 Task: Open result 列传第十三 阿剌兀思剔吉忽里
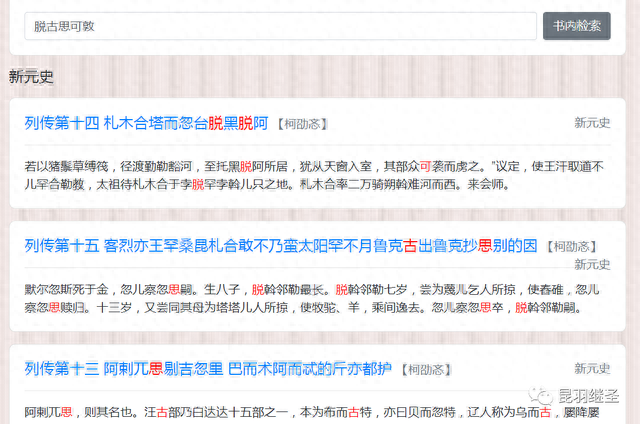(208, 369)
